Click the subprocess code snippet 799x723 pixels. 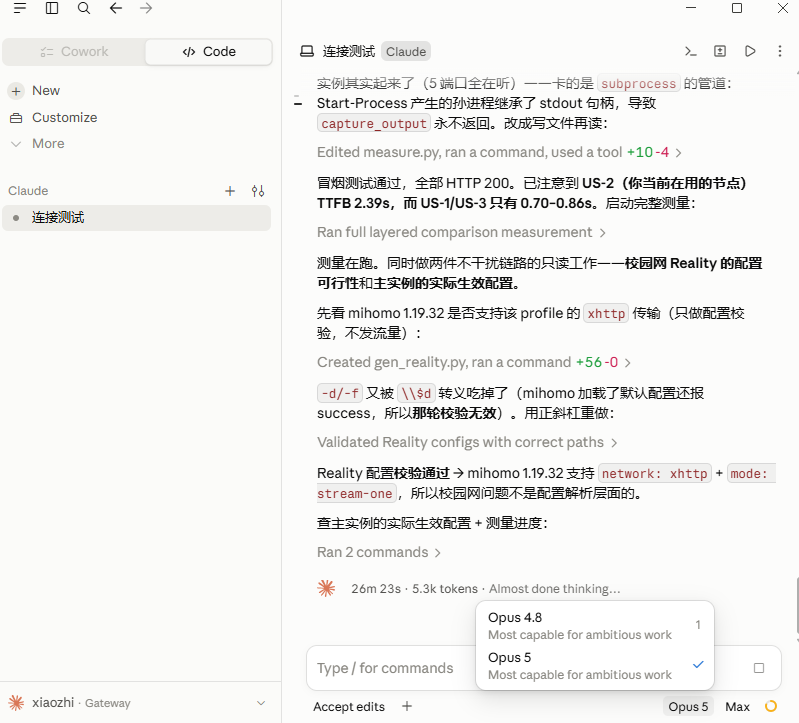pos(638,83)
